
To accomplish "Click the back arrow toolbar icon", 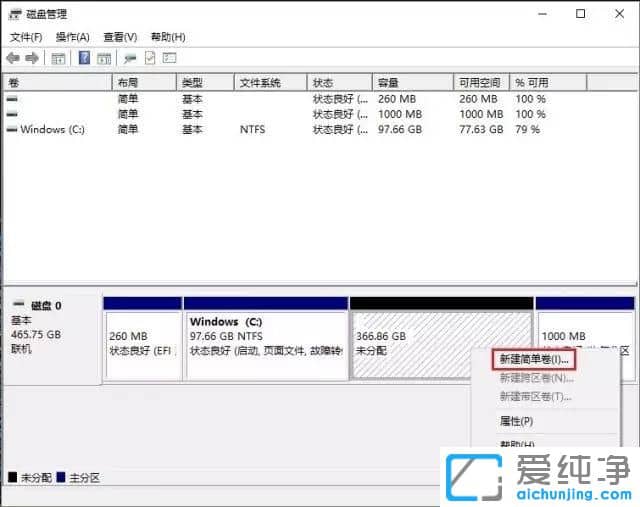I will tap(13, 58).
